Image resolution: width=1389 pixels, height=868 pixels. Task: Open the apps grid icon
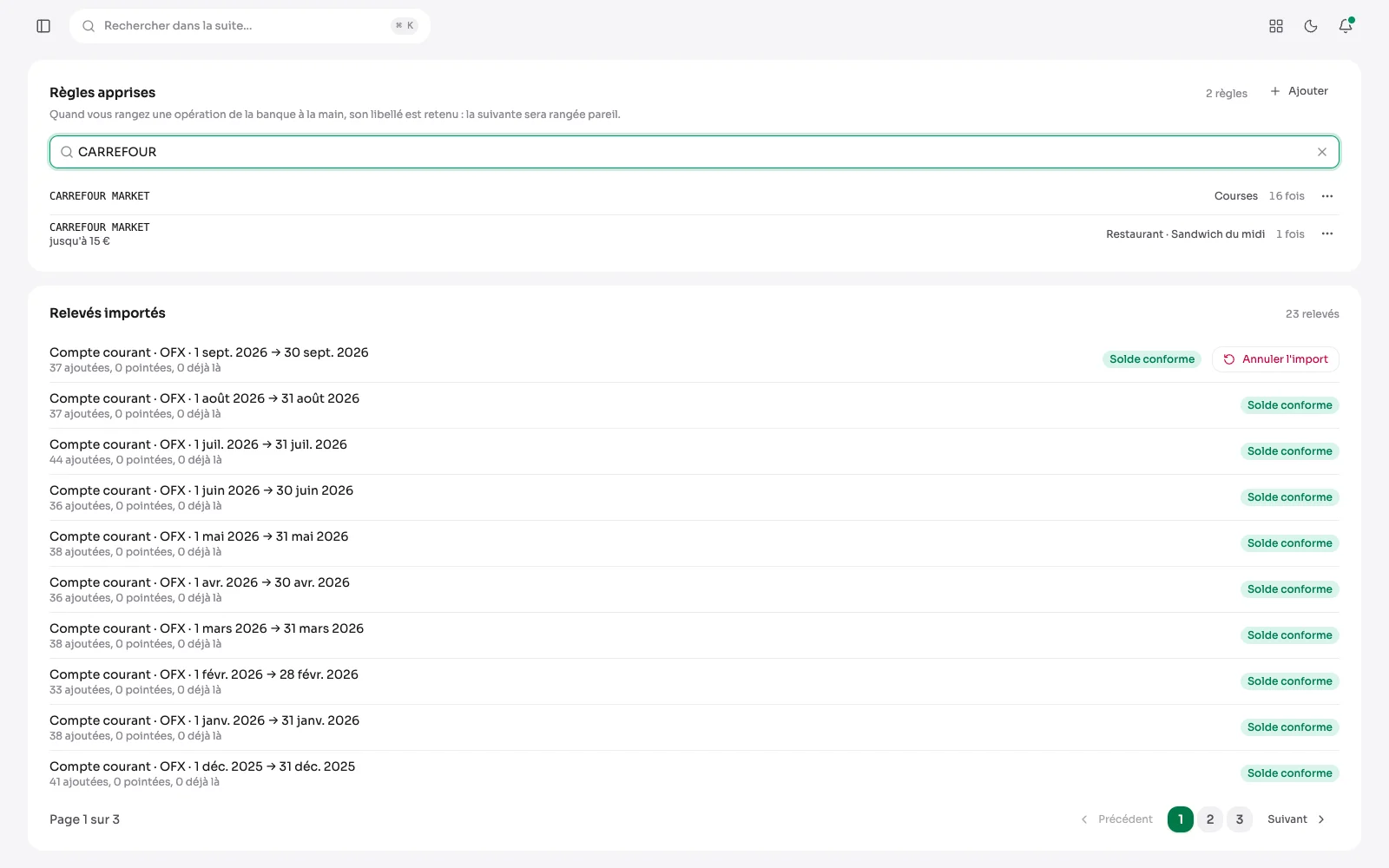pos(1276,26)
